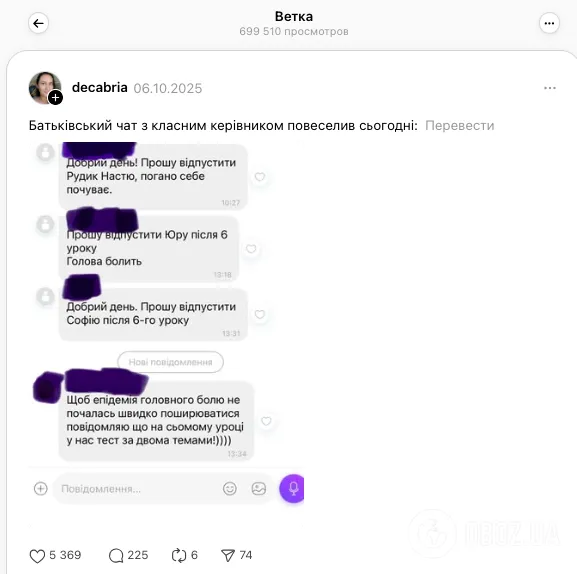Screen dimensions: 577x574
Task: Like the message about Рудик Настю
Action: pyautogui.click(x=260, y=177)
